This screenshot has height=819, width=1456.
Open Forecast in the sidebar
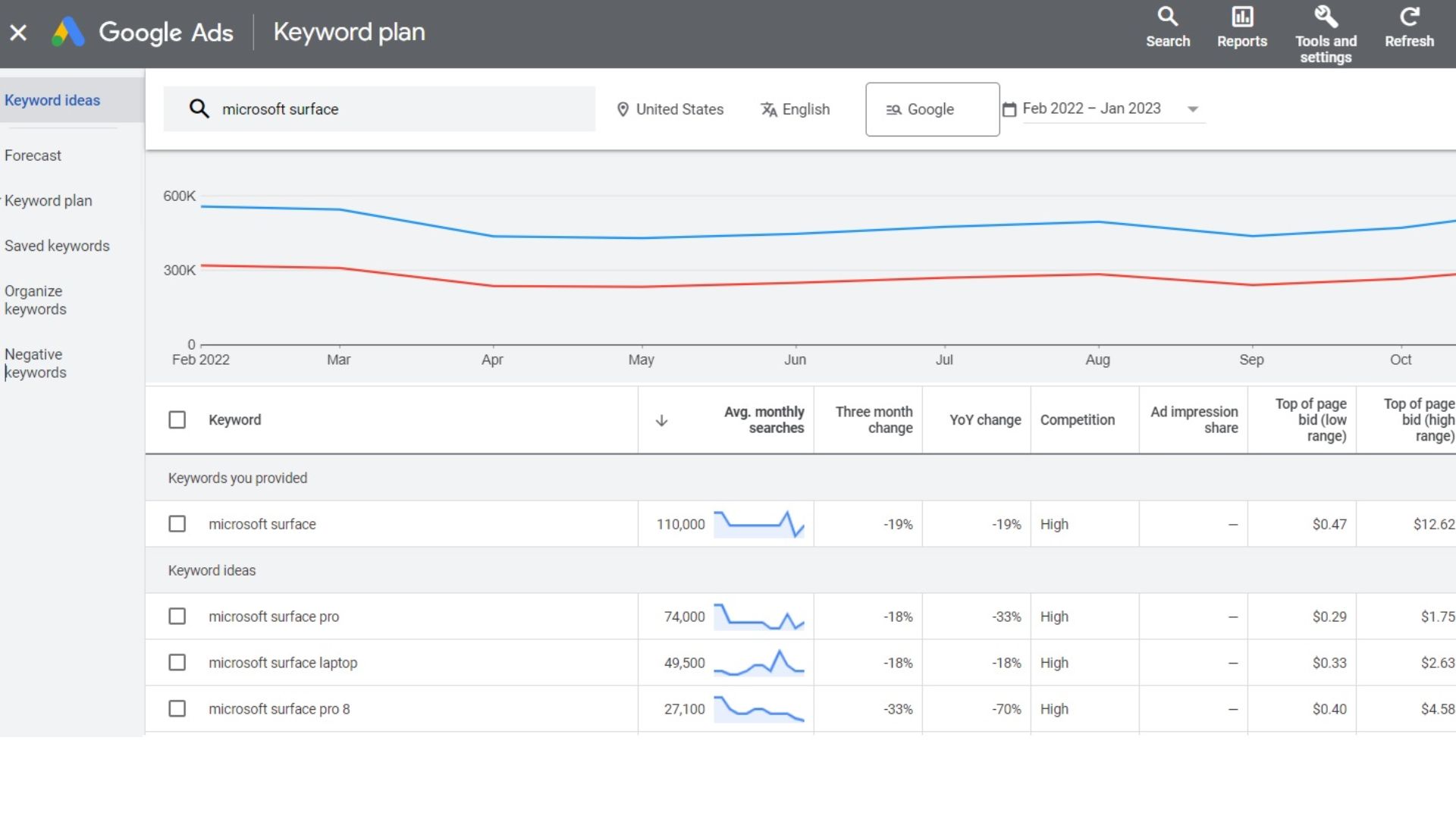(33, 155)
